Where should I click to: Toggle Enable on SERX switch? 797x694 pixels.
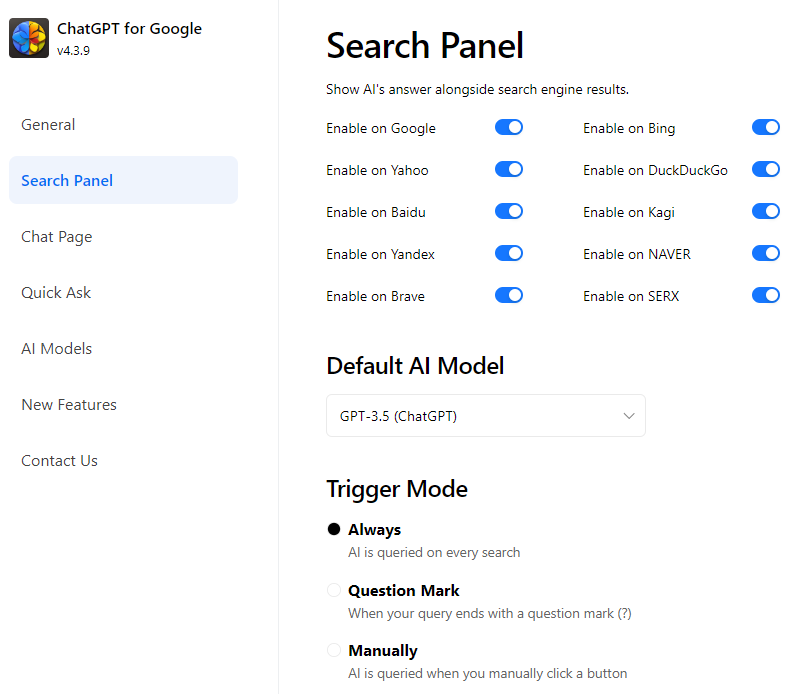(765, 295)
